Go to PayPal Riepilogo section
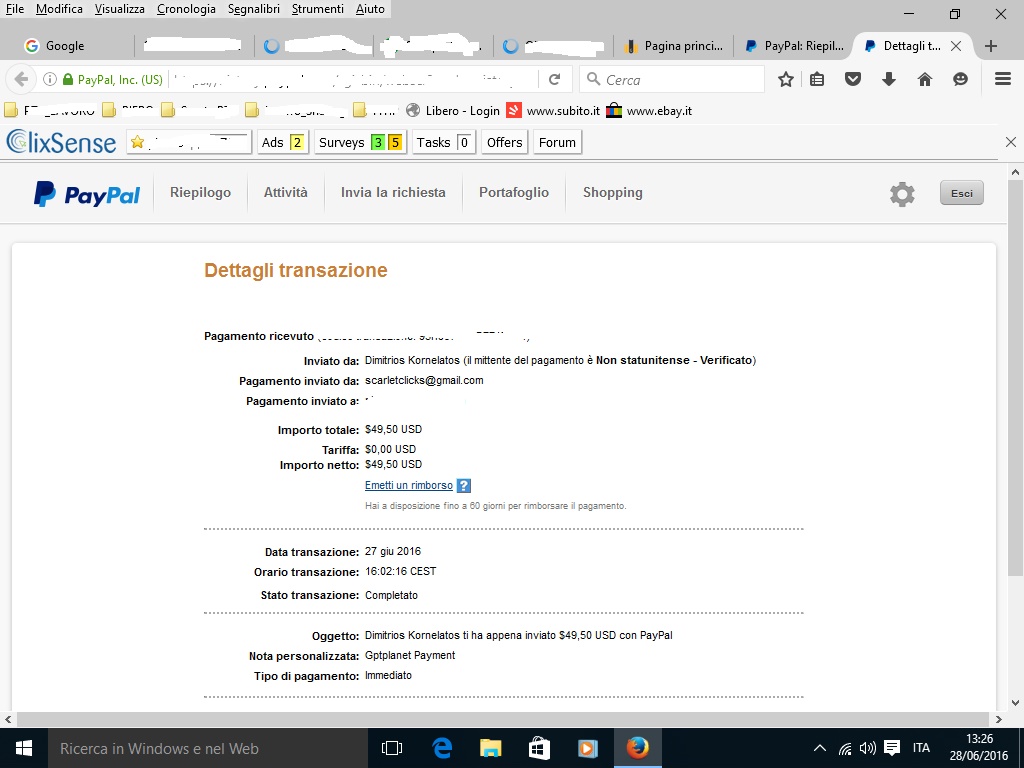This screenshot has width=1024, height=768. [200, 193]
